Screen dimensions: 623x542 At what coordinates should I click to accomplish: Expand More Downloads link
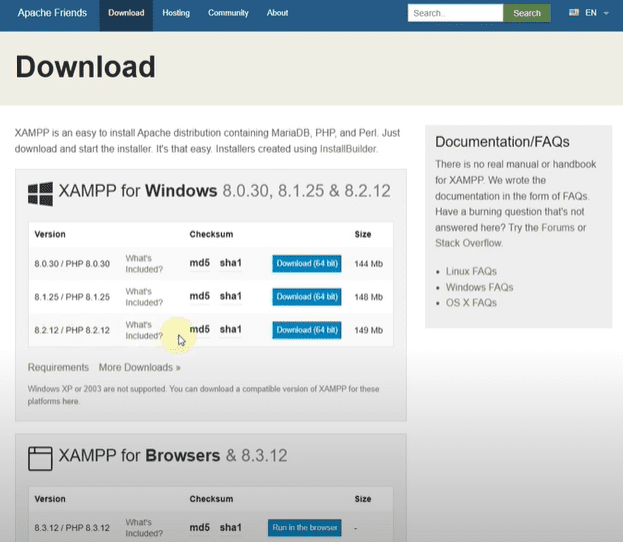[x=140, y=367]
